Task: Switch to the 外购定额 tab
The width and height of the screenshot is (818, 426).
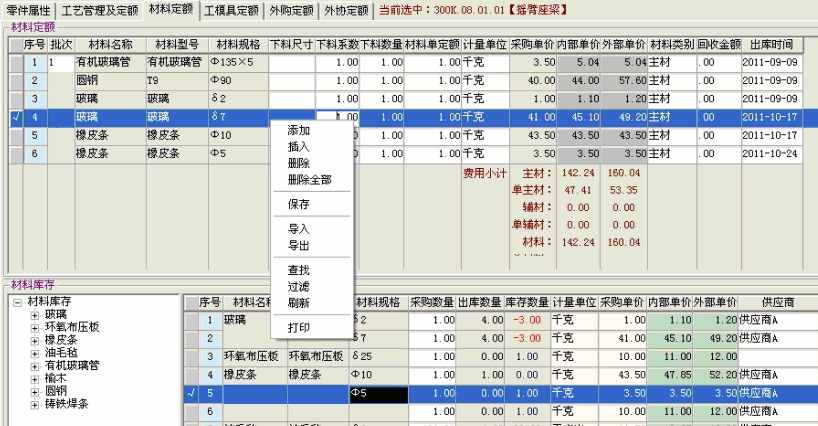Action: (291, 10)
